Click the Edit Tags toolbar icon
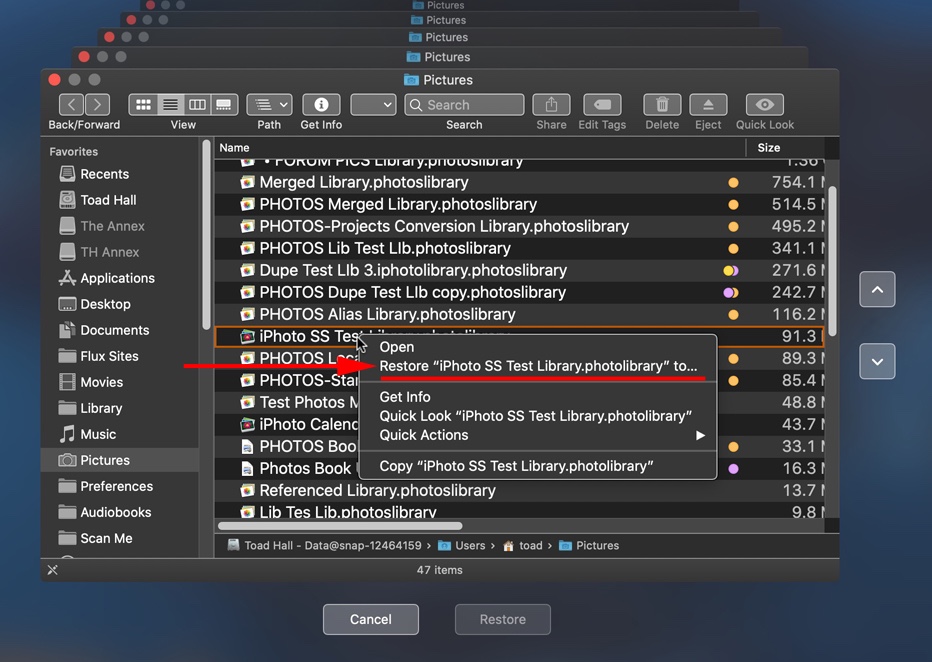Screen dimensions: 932x662 pos(602,105)
